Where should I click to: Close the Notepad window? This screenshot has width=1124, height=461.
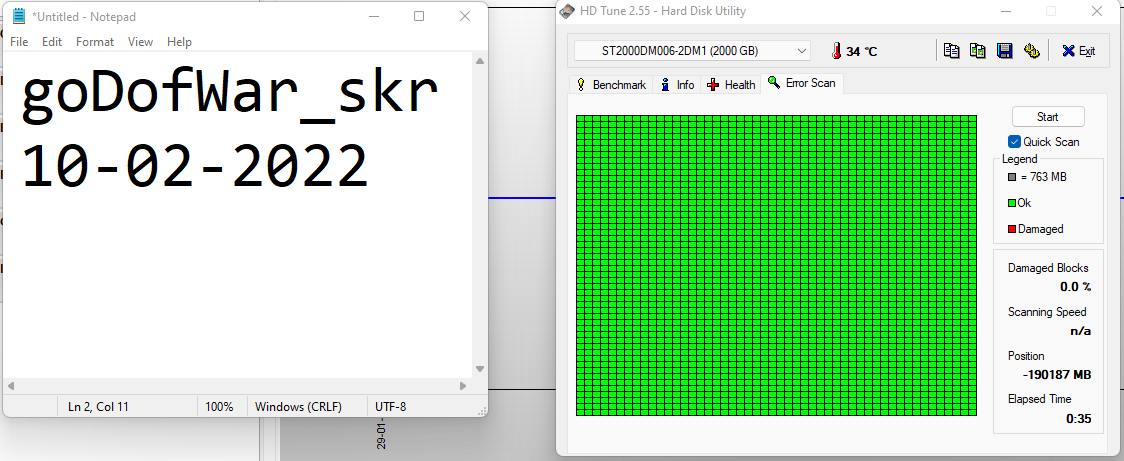[x=465, y=16]
